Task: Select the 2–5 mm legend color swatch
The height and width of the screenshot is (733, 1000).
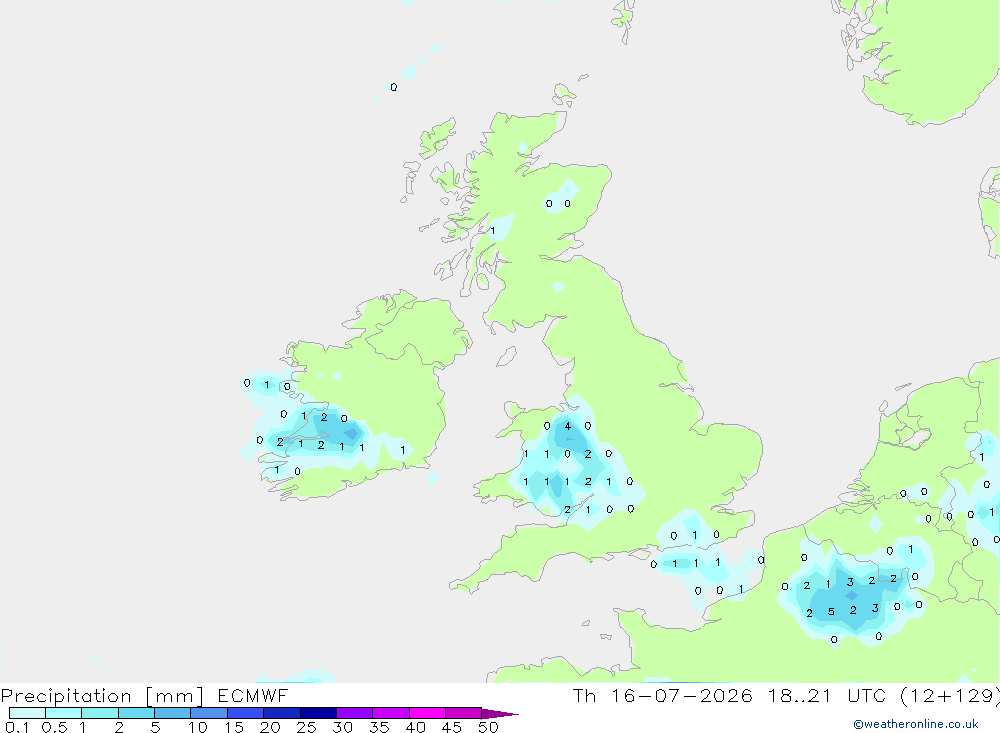Action: pos(136,713)
